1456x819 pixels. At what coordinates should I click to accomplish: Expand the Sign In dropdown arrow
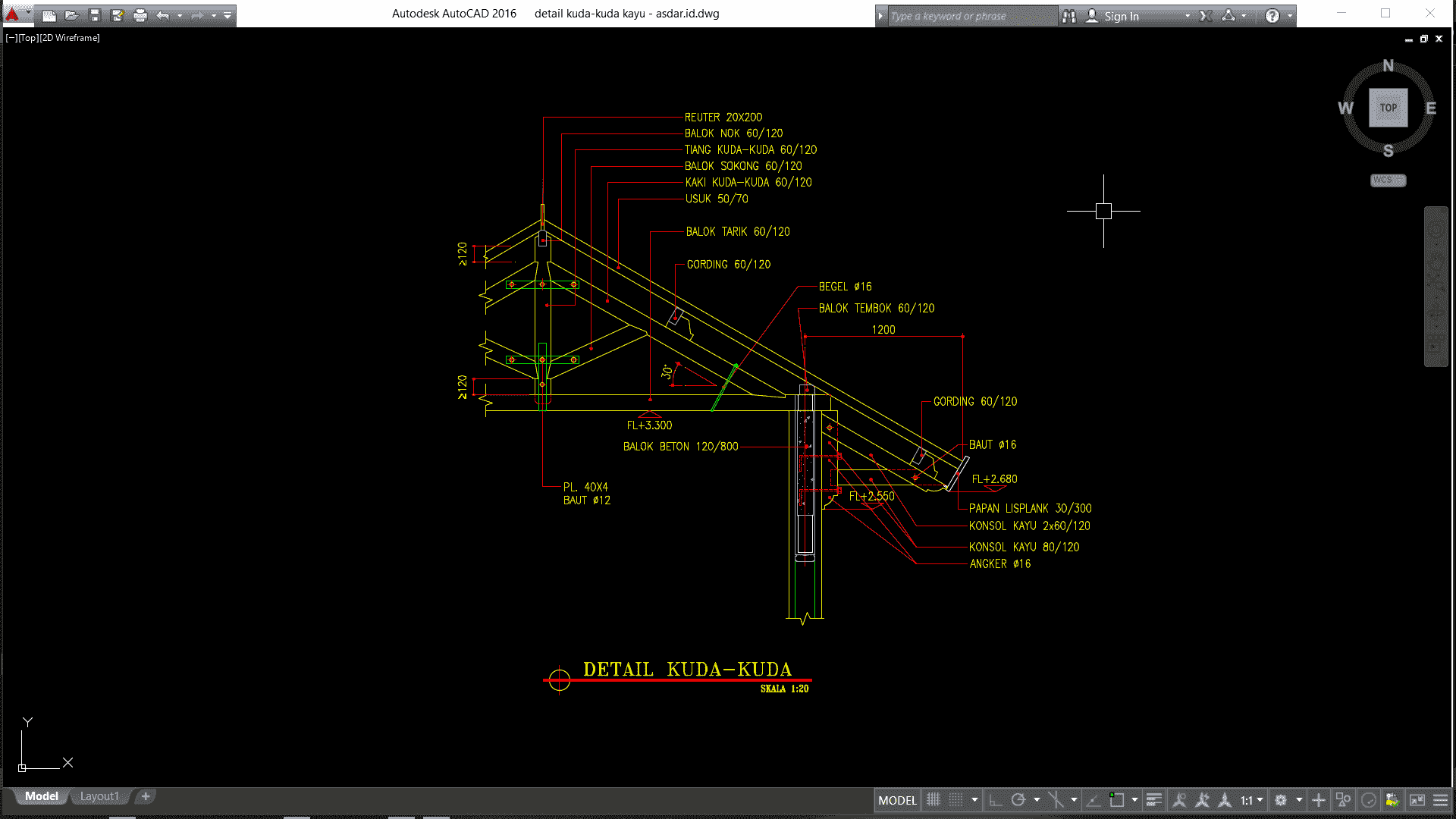click(x=1188, y=16)
